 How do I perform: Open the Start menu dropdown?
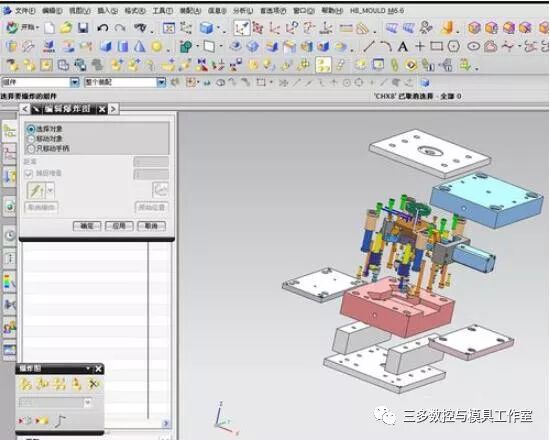[x=22, y=28]
